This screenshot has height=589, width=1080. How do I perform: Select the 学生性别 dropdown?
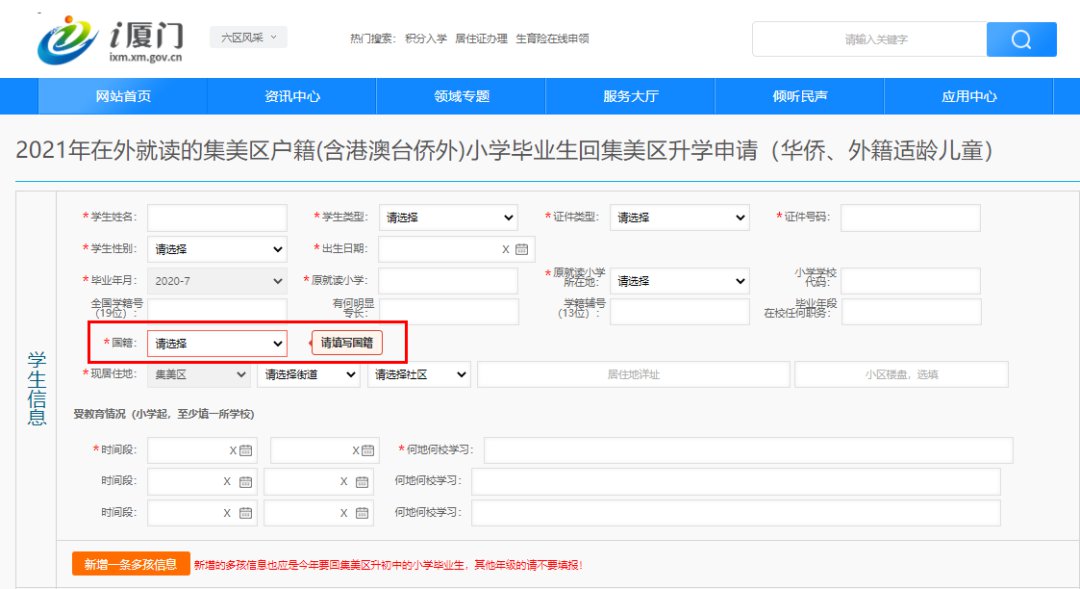(x=217, y=249)
